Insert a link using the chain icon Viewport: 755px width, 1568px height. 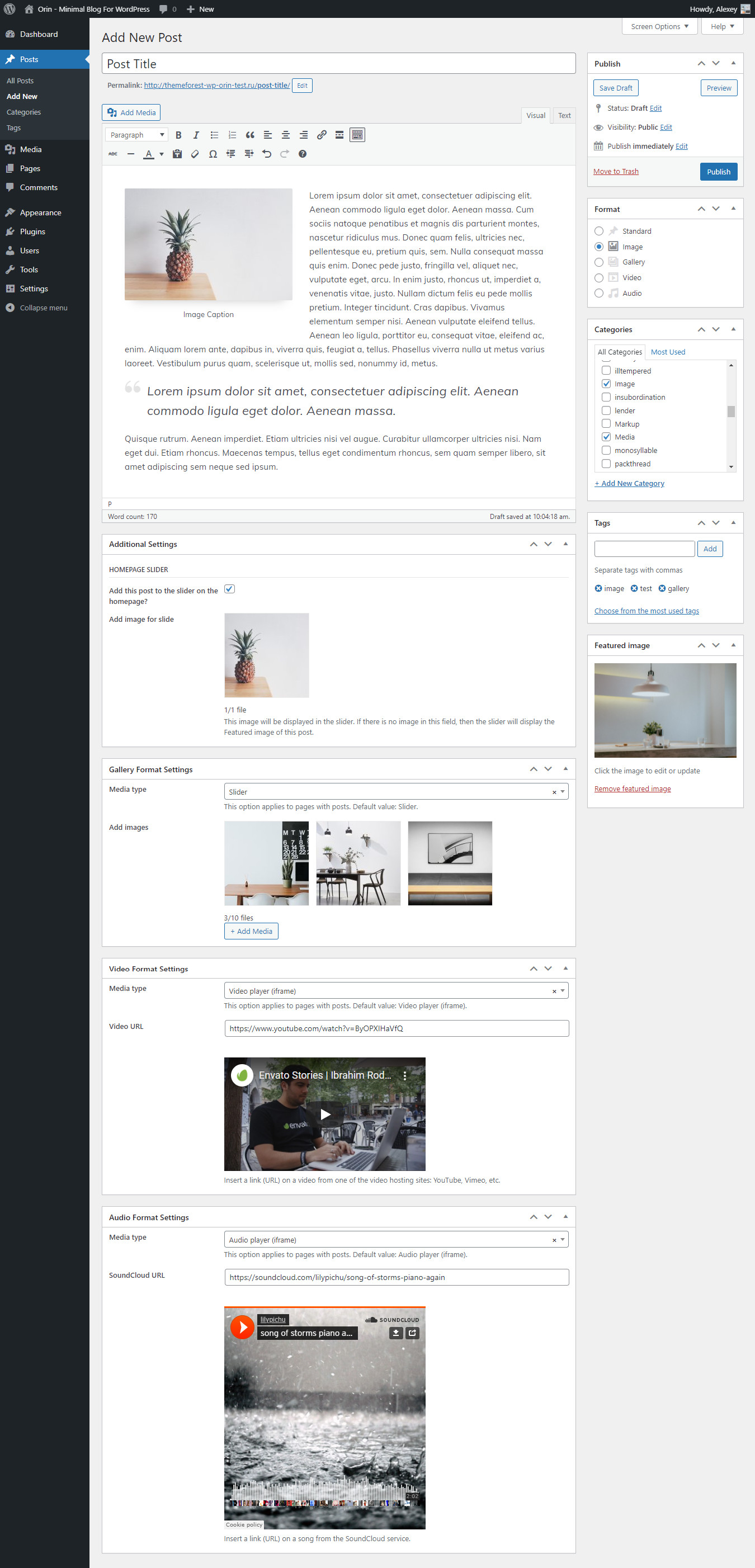coord(322,135)
